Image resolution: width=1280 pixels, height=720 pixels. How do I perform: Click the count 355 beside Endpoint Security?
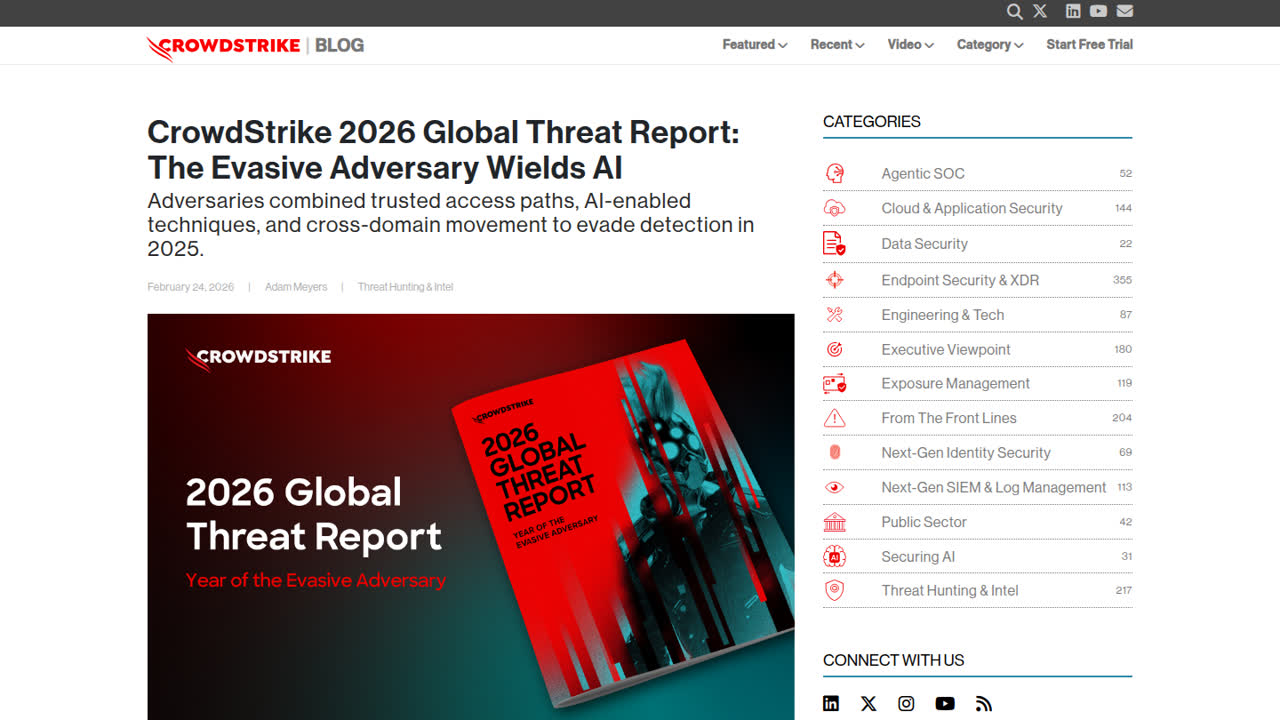(x=1122, y=280)
